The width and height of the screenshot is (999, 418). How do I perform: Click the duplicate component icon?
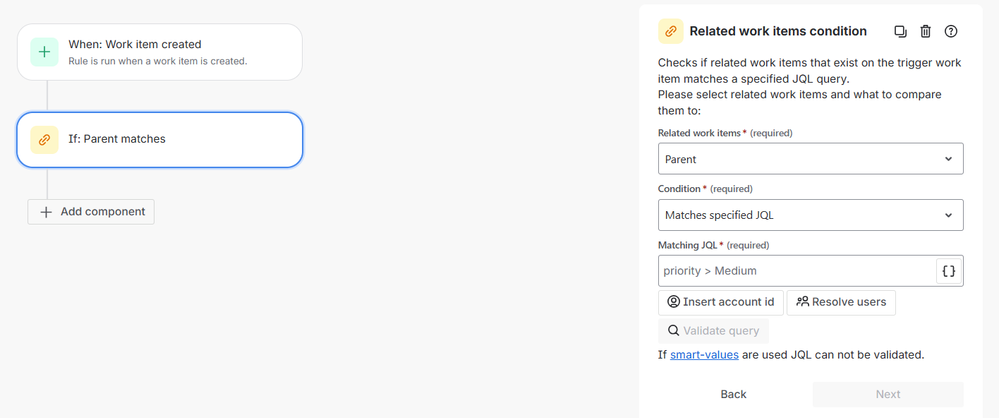(x=900, y=31)
